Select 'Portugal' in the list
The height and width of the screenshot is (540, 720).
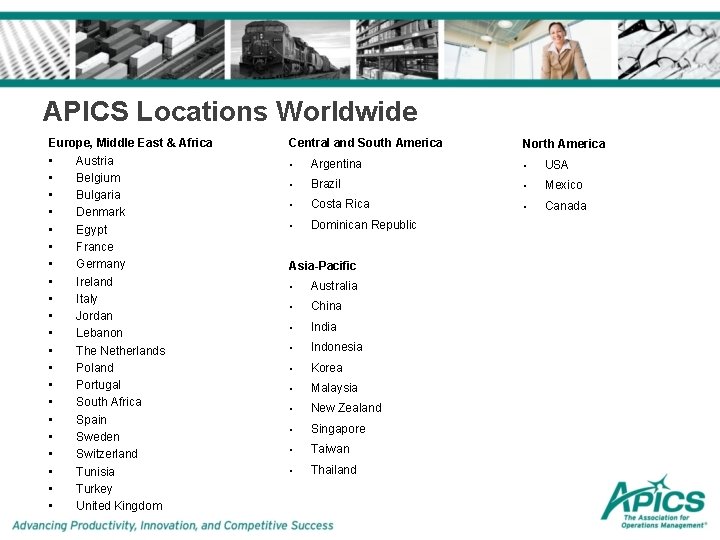coord(98,385)
